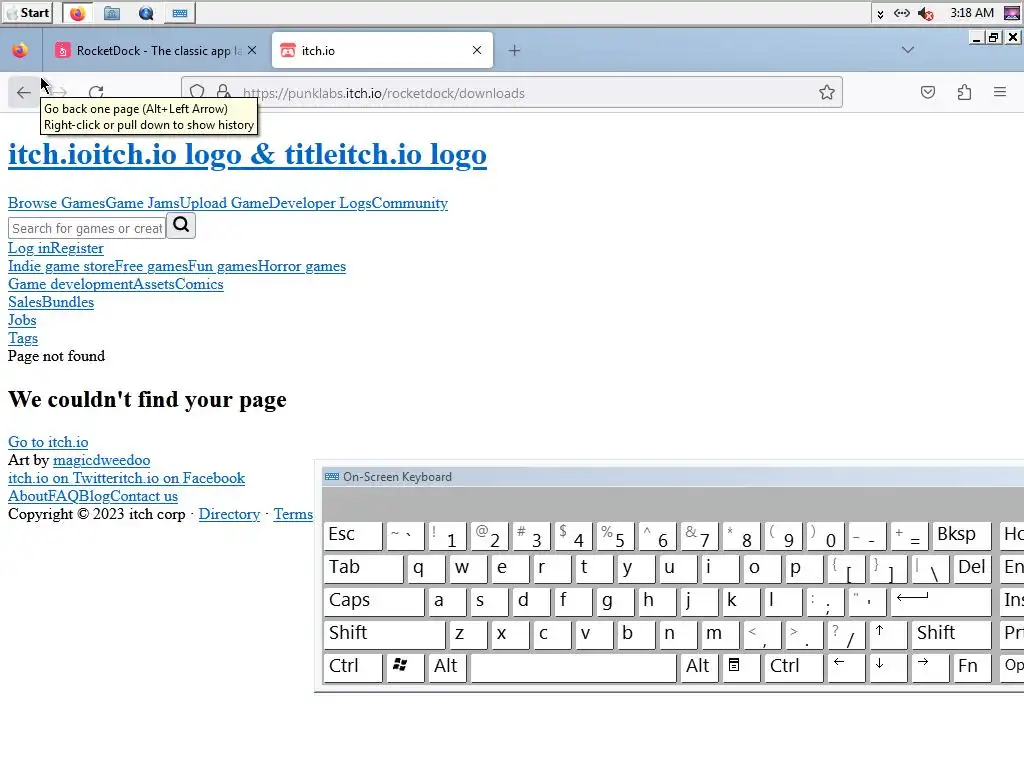Toggle the Fn key on On-Screen Keyboard
Image resolution: width=1024 pixels, height=768 pixels.
tap(972, 667)
